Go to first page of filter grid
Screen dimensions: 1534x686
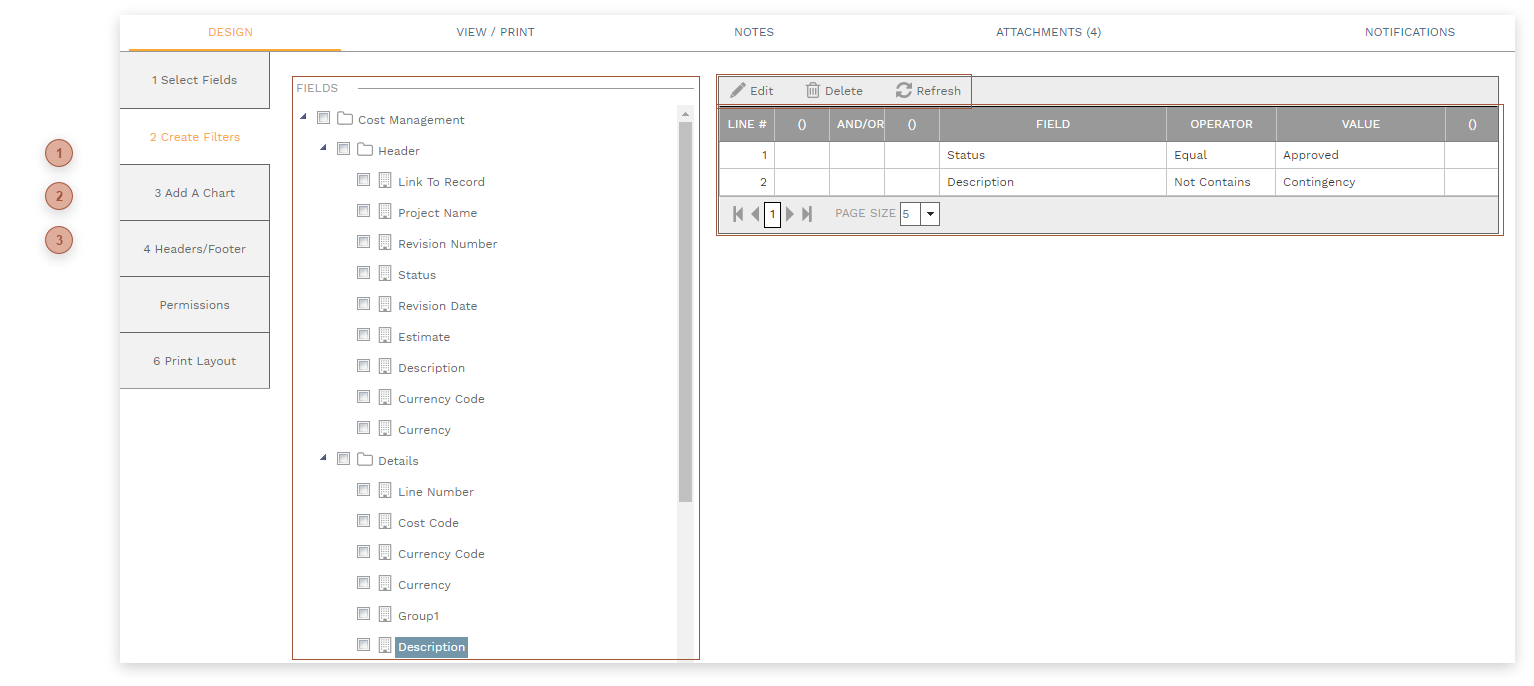point(738,214)
